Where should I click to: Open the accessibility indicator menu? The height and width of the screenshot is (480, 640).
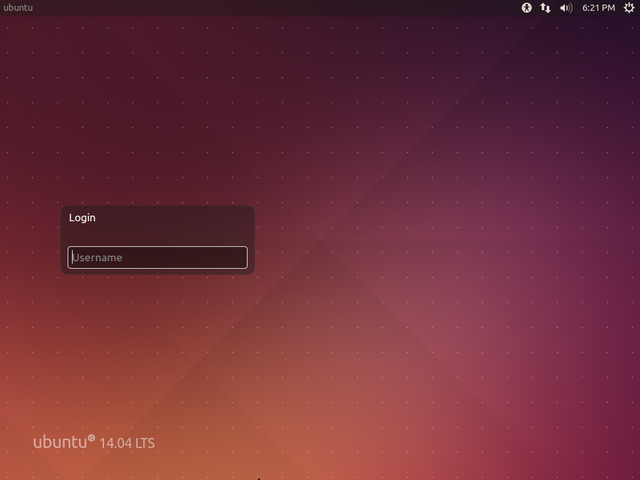527,8
